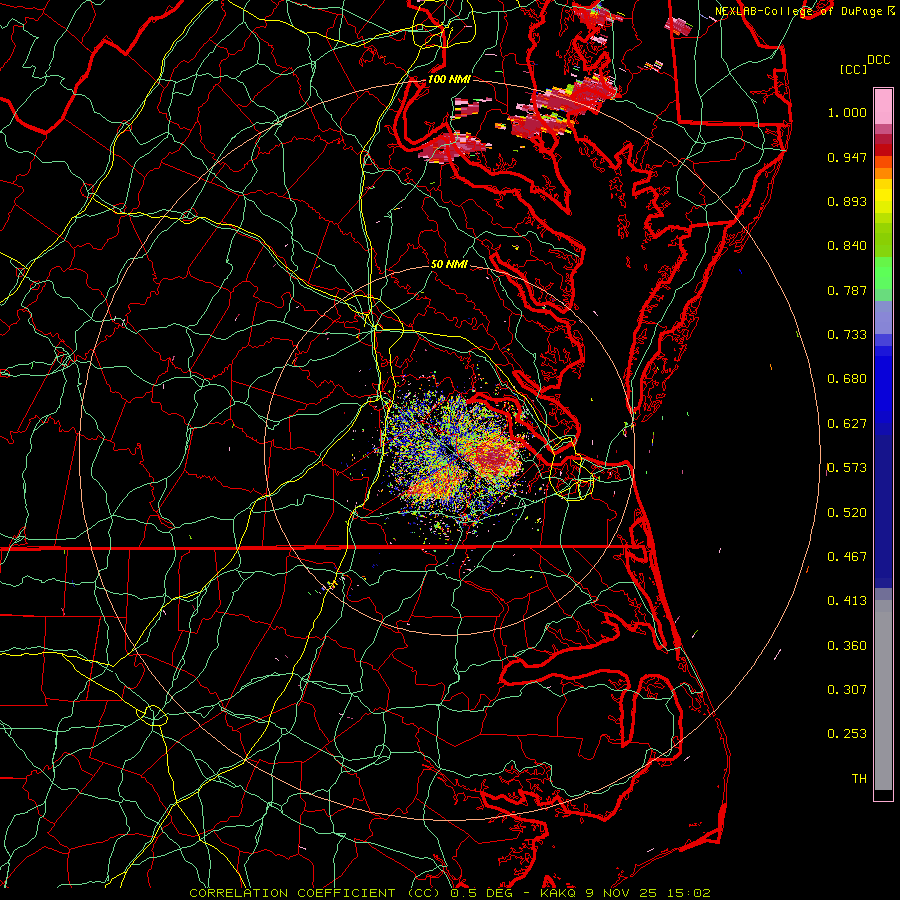
Task: Click the 15:02 timestamp in footer
Action: point(689,893)
